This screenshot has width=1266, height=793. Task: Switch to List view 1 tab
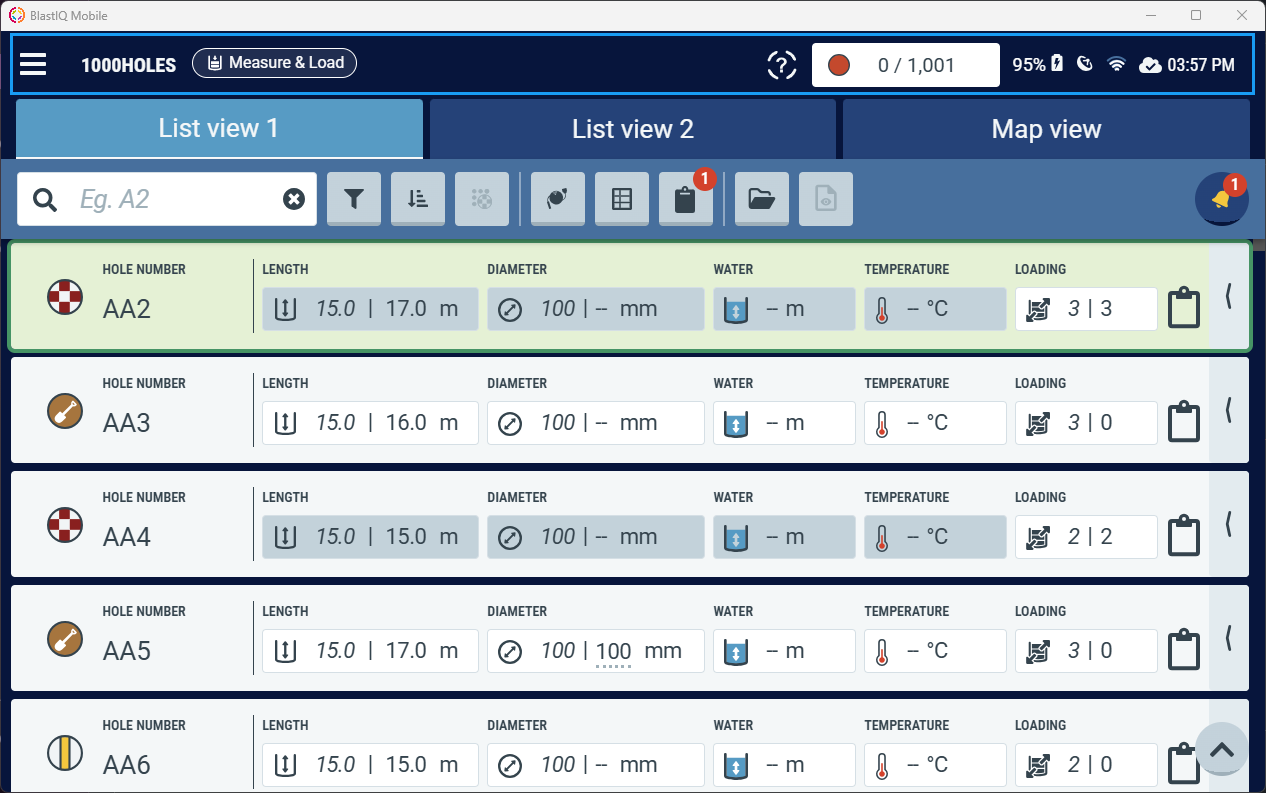coord(219,128)
